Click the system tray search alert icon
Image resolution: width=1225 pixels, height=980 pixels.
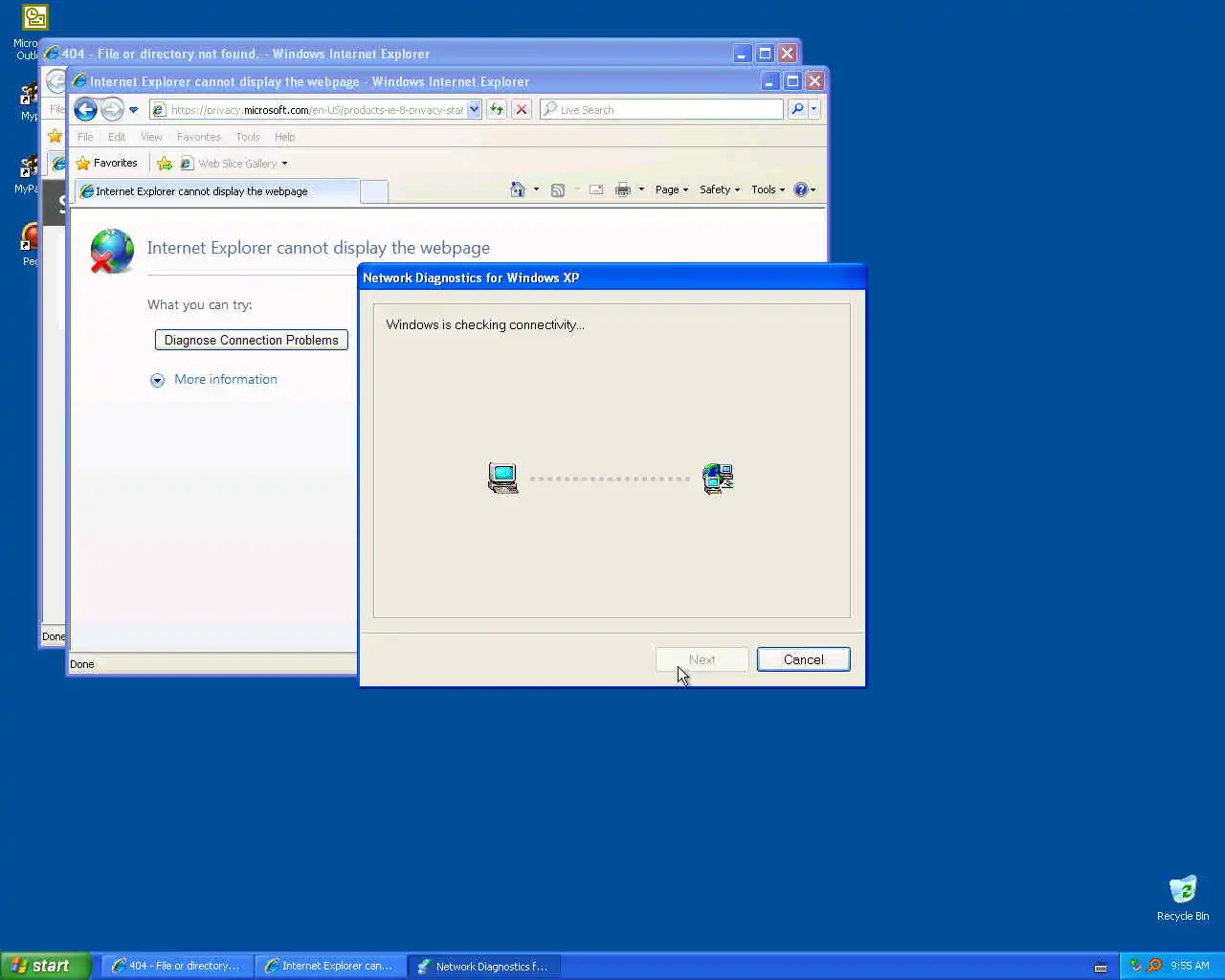pos(1154,966)
